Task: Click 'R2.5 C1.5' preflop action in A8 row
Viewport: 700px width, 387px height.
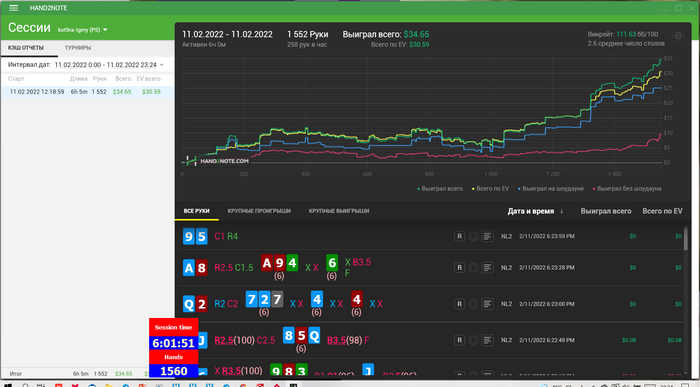Action: click(234, 268)
